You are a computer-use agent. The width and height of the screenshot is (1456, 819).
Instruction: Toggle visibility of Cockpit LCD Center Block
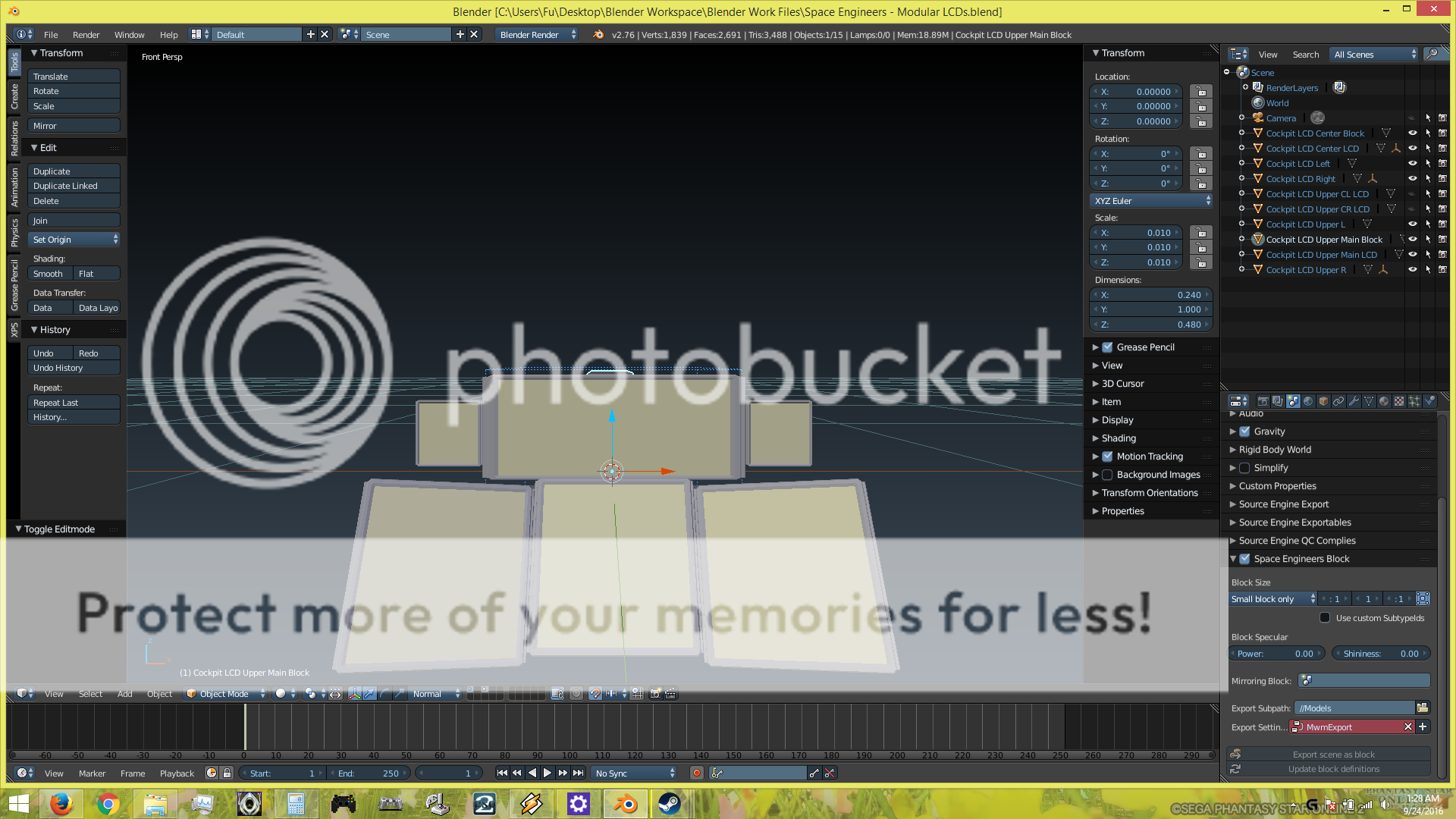[1412, 133]
